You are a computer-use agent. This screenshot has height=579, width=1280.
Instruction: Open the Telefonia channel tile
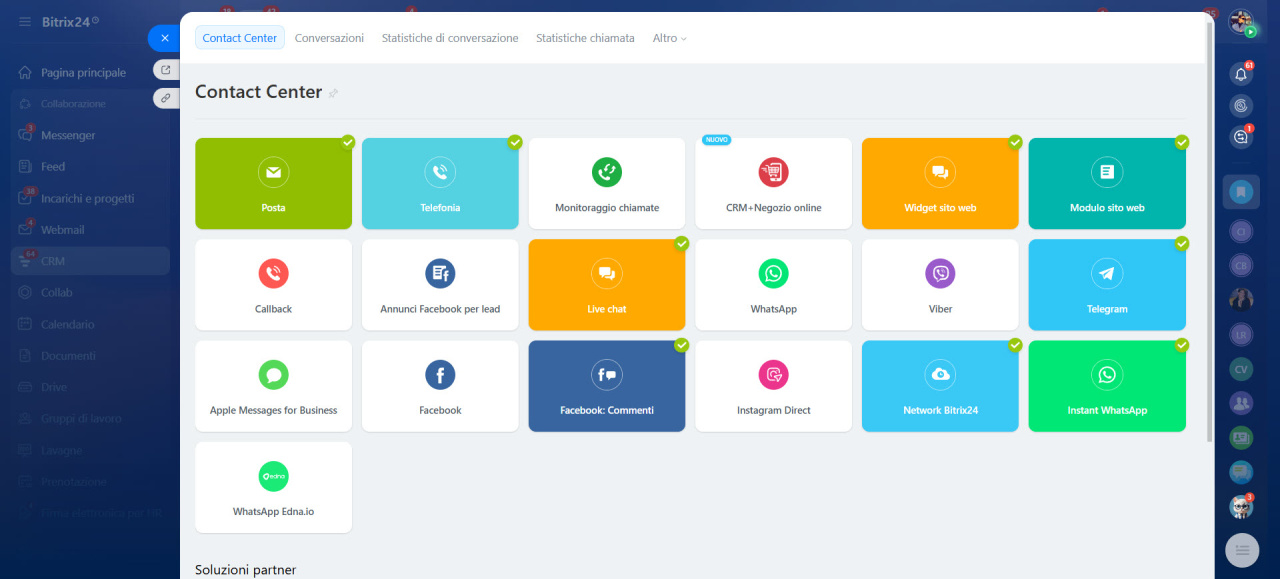tap(440, 184)
